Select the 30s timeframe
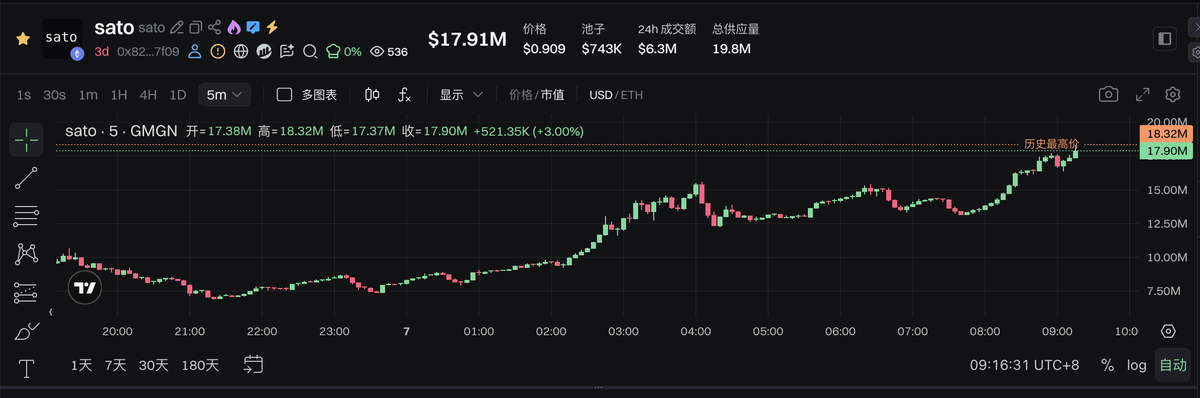Viewport: 1200px width, 398px height. point(55,95)
